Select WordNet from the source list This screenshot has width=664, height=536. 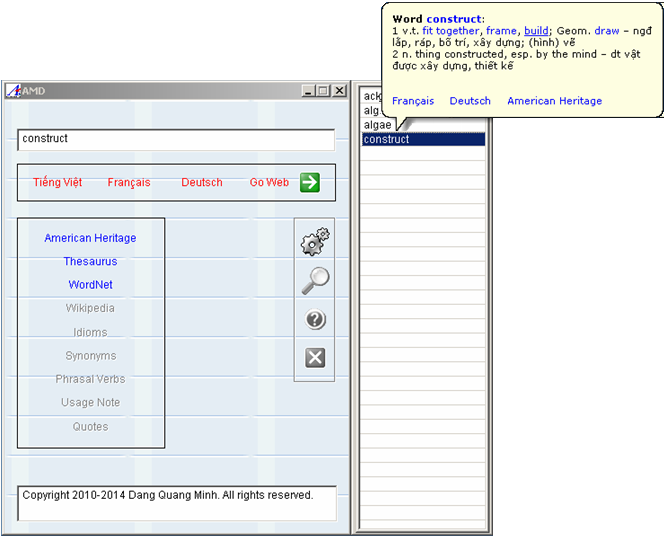[x=90, y=285]
